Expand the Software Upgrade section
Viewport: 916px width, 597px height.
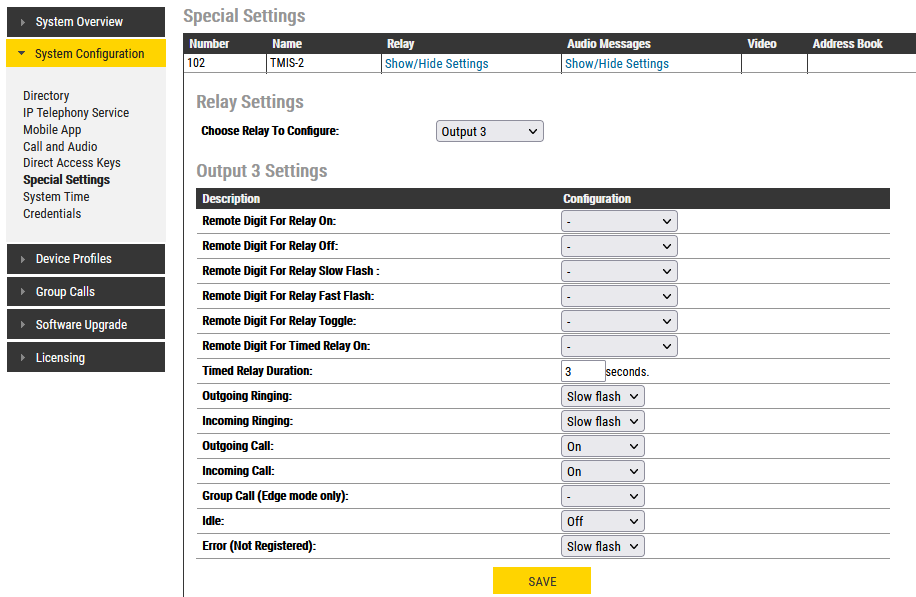85,325
